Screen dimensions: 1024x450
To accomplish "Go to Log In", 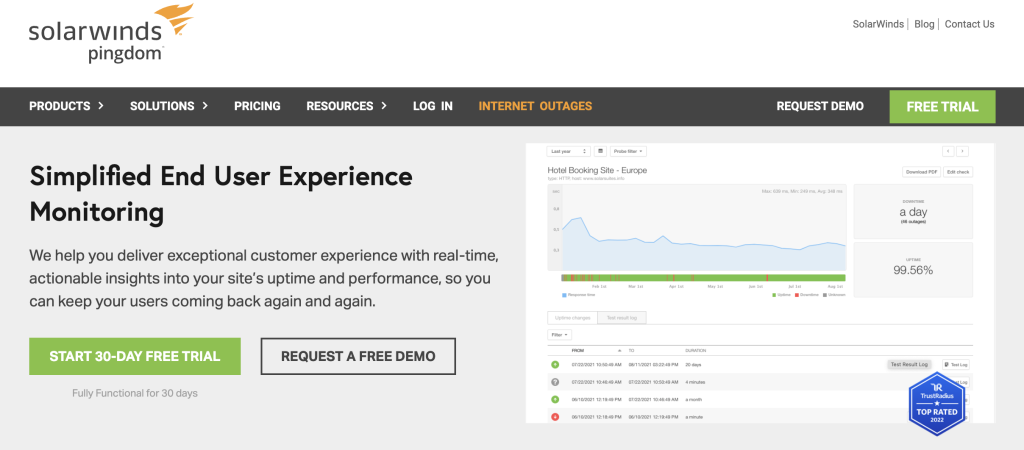I will click(x=432, y=106).
